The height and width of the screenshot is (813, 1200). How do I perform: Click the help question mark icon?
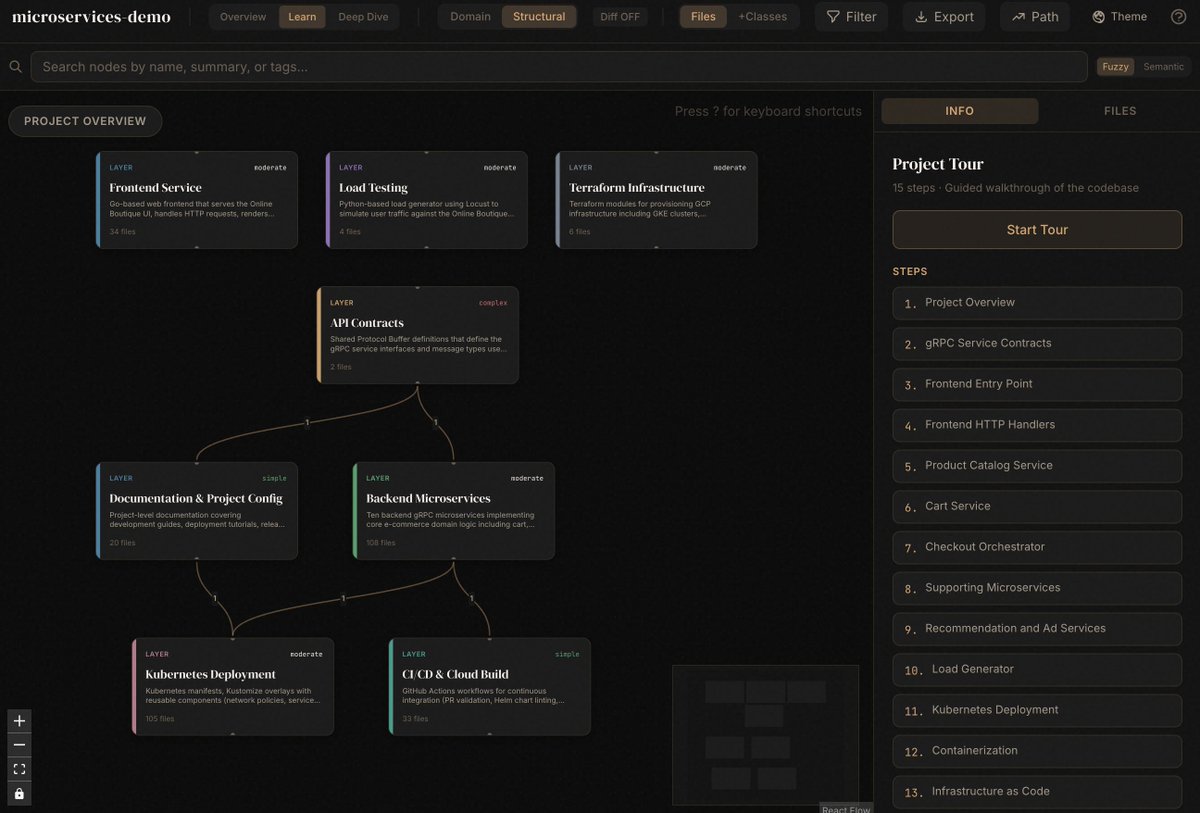[1178, 16]
